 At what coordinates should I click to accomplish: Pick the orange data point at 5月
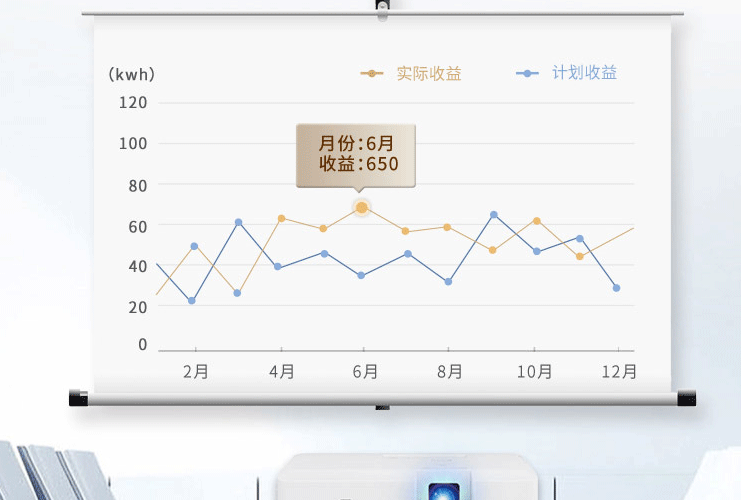[323, 228]
